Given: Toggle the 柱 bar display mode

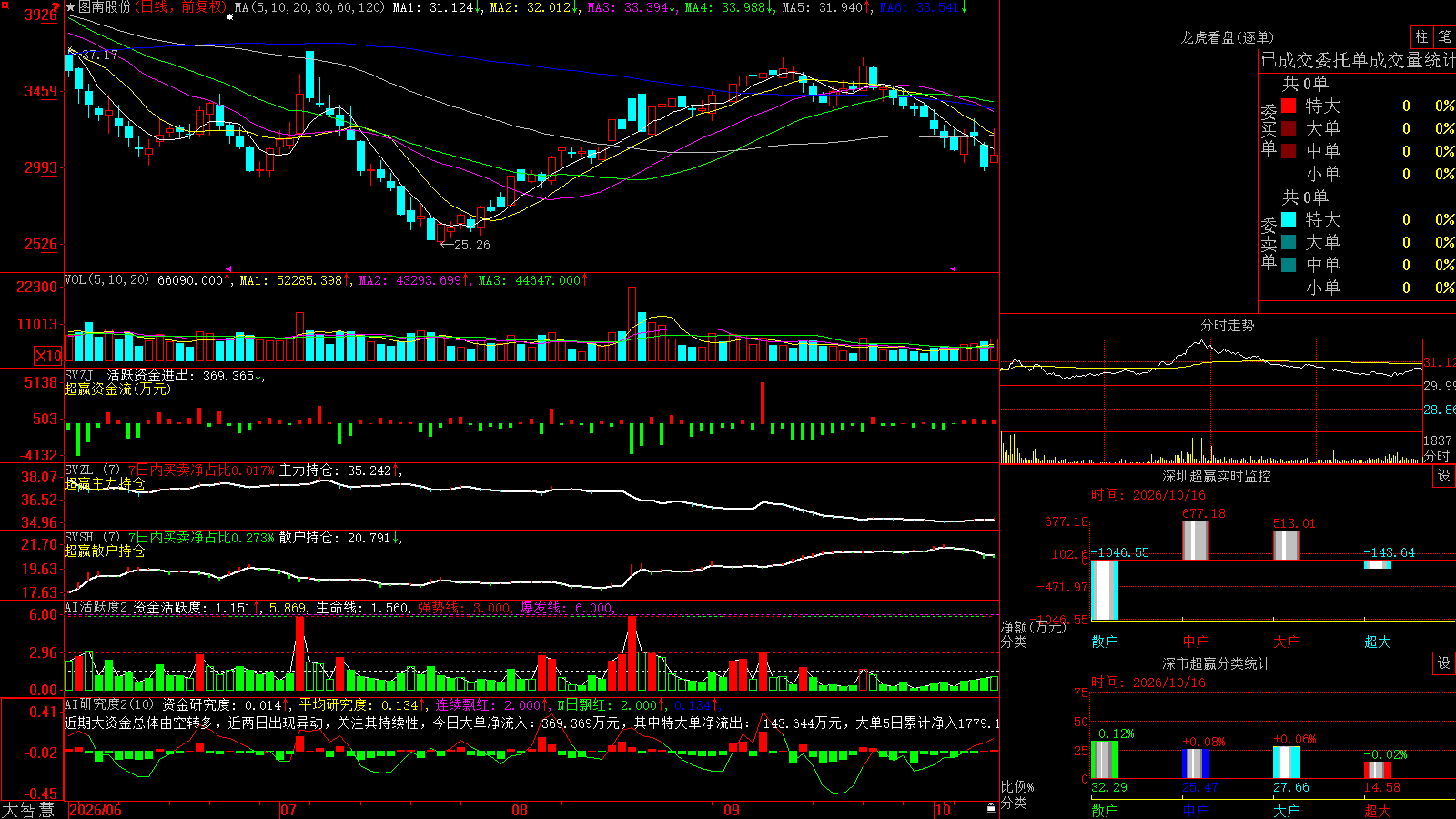Looking at the screenshot, I should pos(1421,36).
